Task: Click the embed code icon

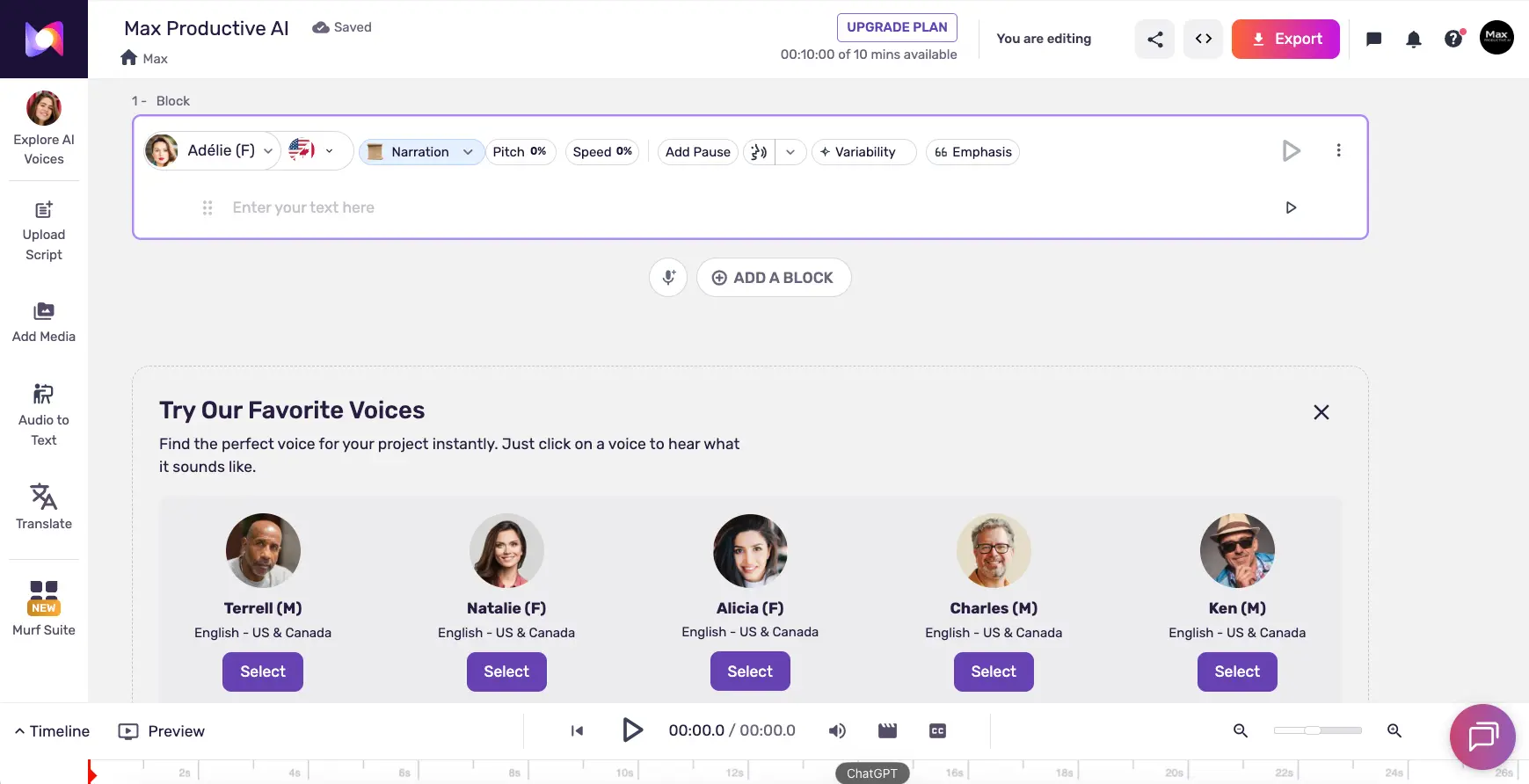Action: tap(1203, 39)
